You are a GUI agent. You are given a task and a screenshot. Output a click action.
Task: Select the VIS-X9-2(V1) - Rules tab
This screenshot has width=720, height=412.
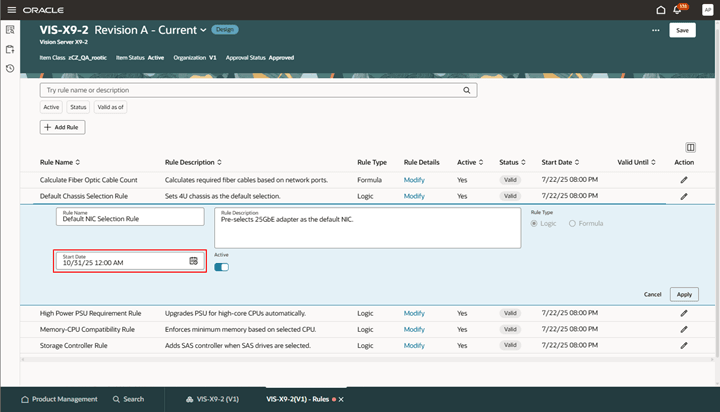click(298, 399)
